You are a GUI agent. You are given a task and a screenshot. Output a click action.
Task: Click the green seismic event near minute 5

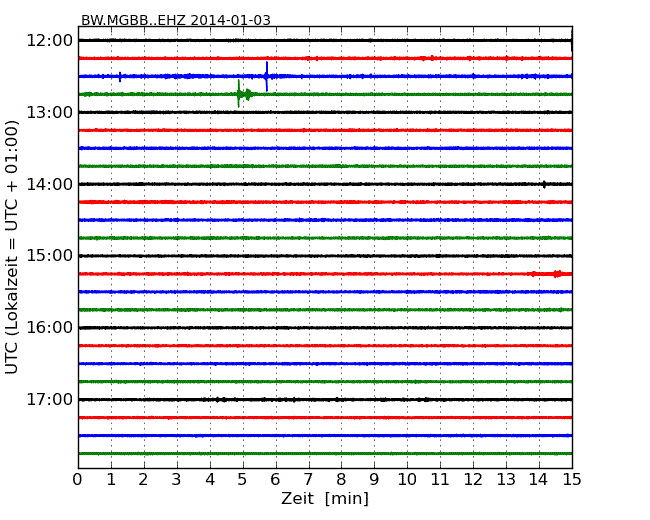tap(244, 94)
